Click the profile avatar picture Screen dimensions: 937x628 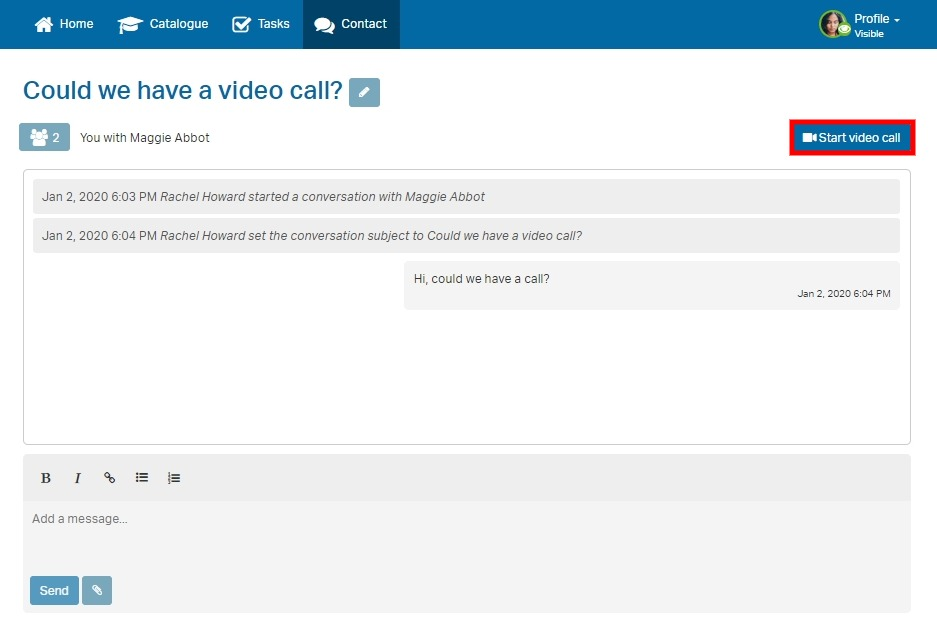[833, 23]
